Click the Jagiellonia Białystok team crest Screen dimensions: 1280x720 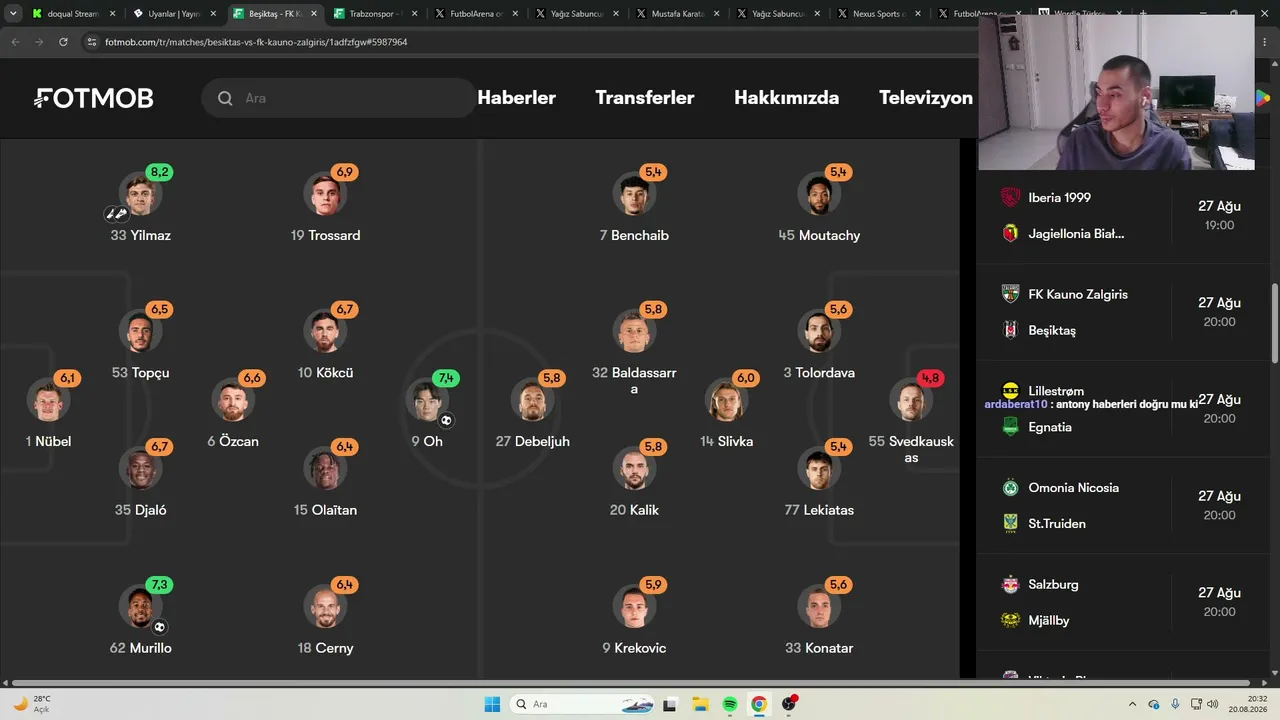pos(1010,233)
